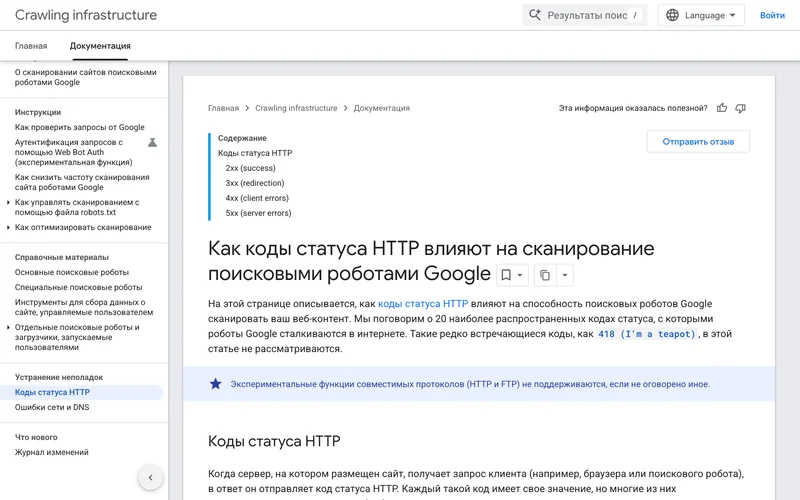Click the 'Что нового' sidebar heading
Screen dimensions: 800x500
pyautogui.click(x=36, y=437)
